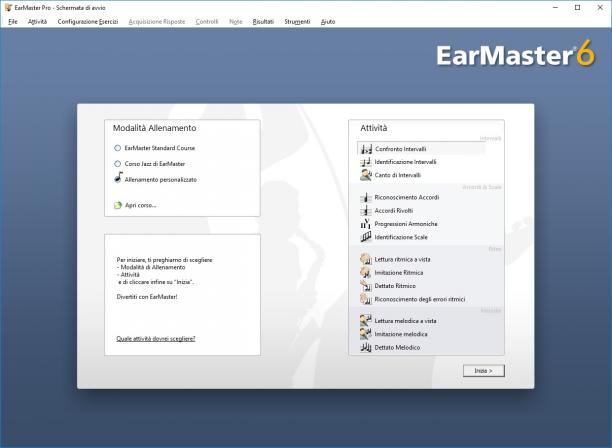This screenshot has height=448, width=612.
Task: Click the Controlli menu
Action: (x=207, y=21)
